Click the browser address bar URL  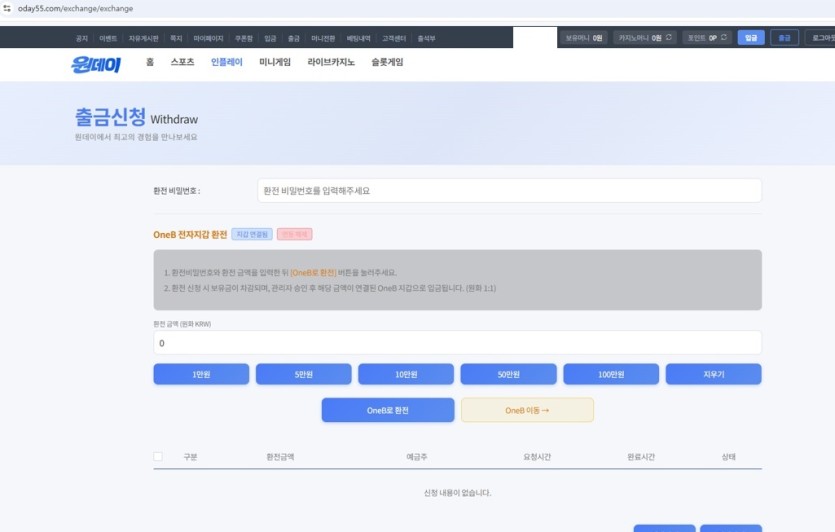(x=75, y=9)
